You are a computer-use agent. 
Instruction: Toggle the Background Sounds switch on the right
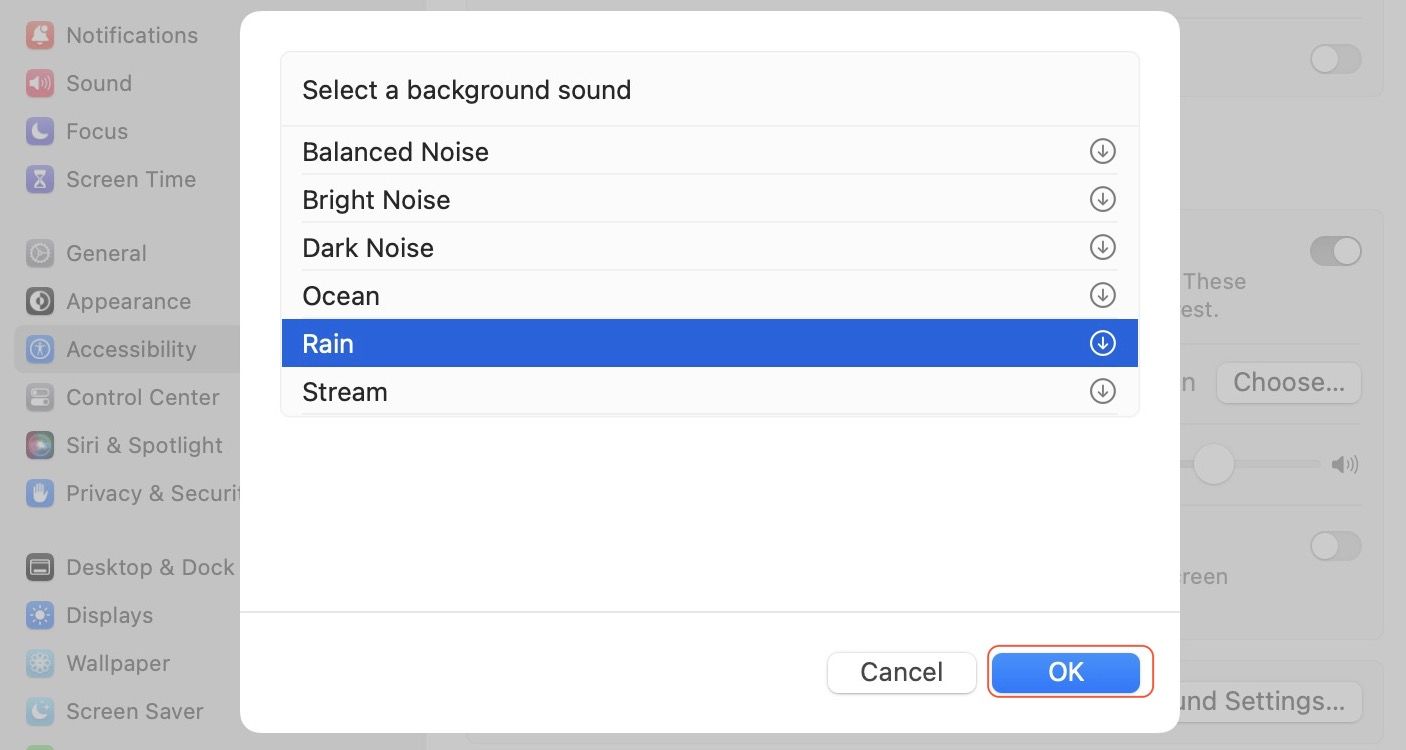(x=1335, y=251)
